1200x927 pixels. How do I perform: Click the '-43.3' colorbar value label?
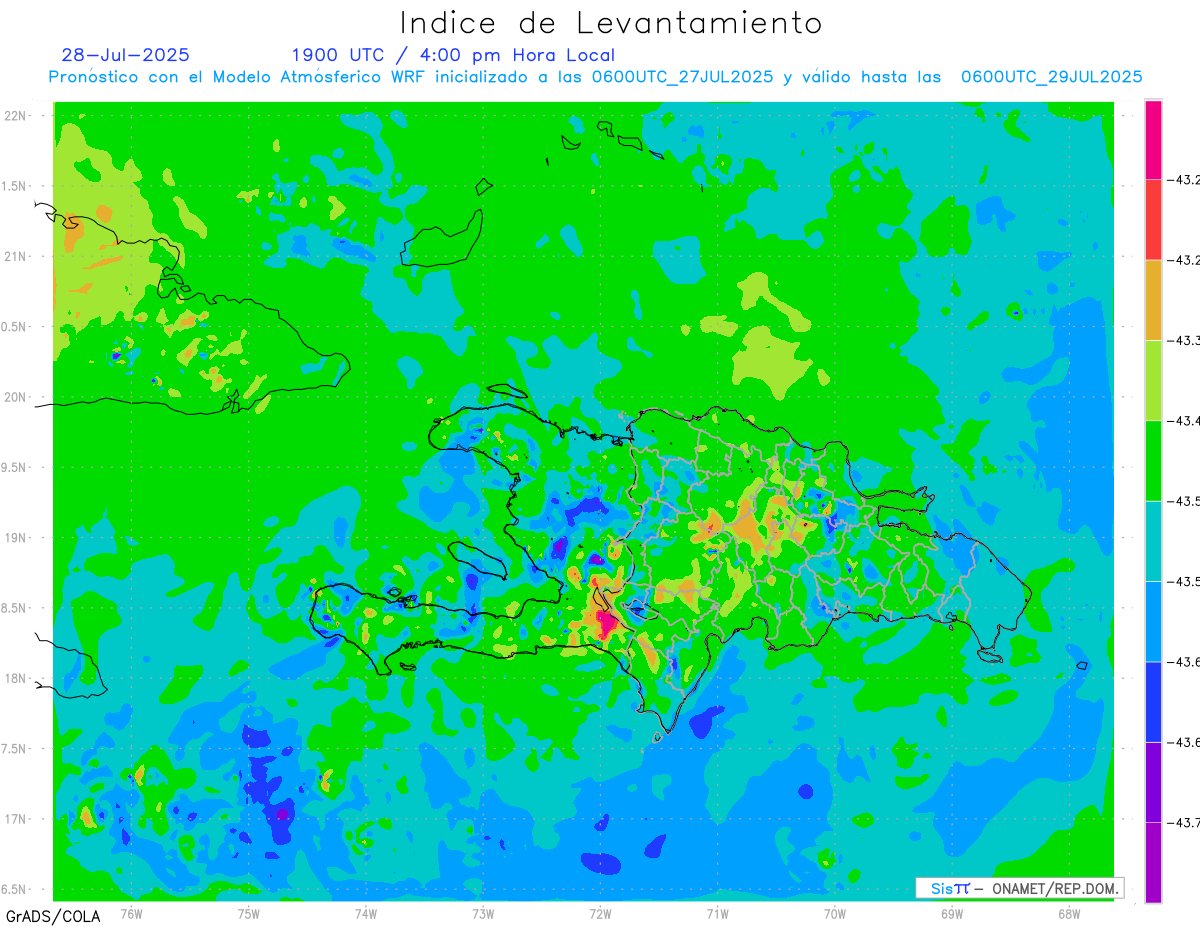1185,341
